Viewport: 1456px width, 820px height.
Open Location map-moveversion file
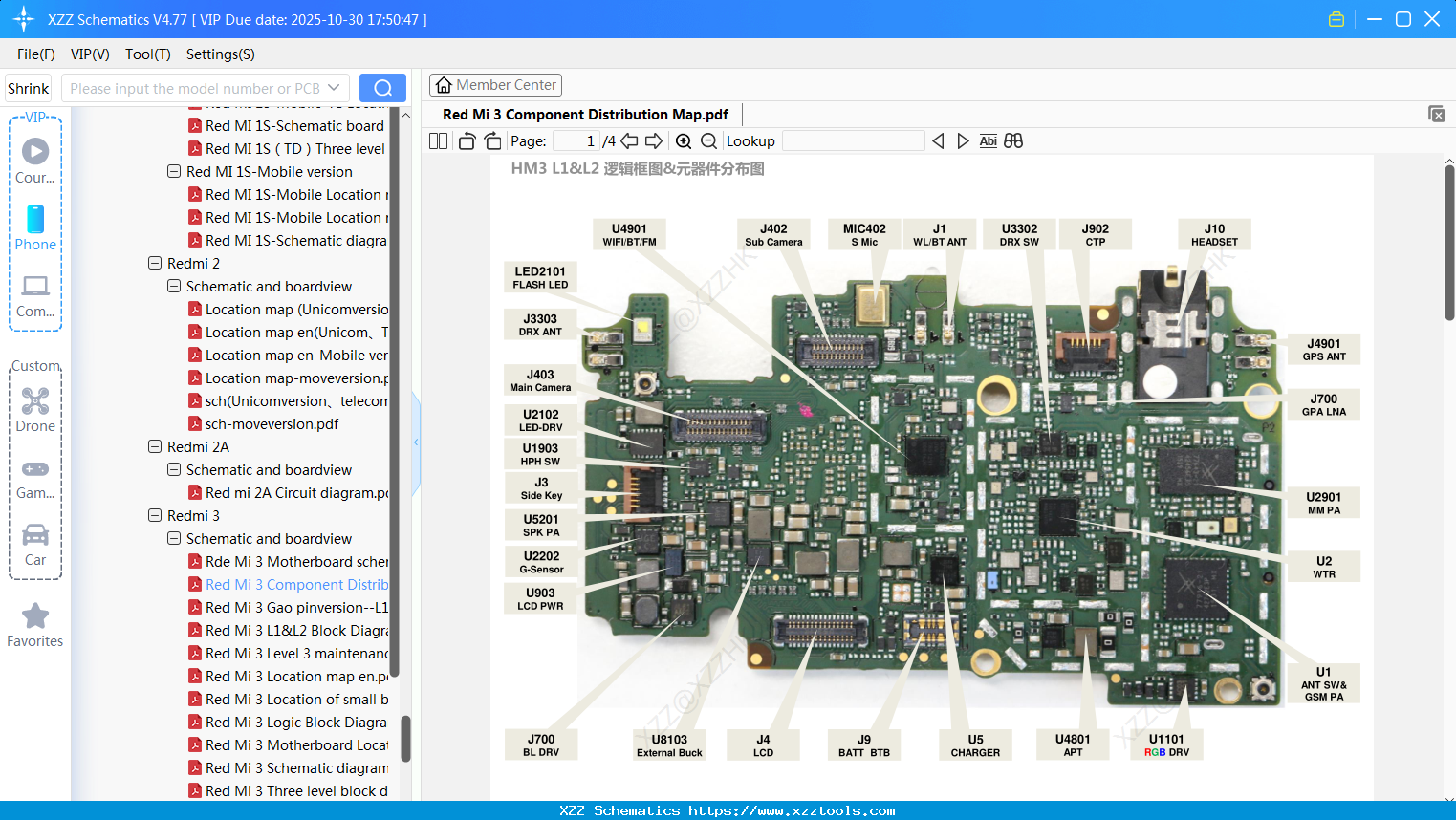click(x=296, y=378)
